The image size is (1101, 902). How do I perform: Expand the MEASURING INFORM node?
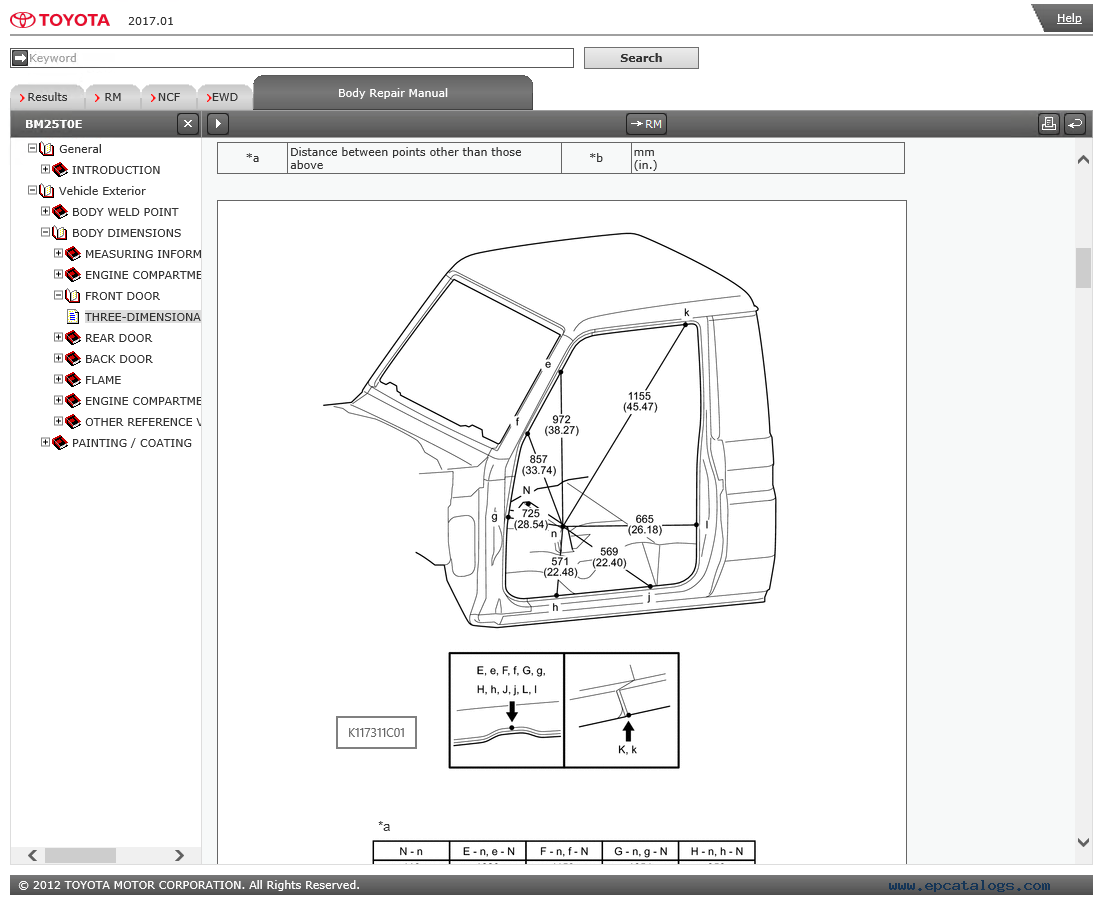pos(58,253)
